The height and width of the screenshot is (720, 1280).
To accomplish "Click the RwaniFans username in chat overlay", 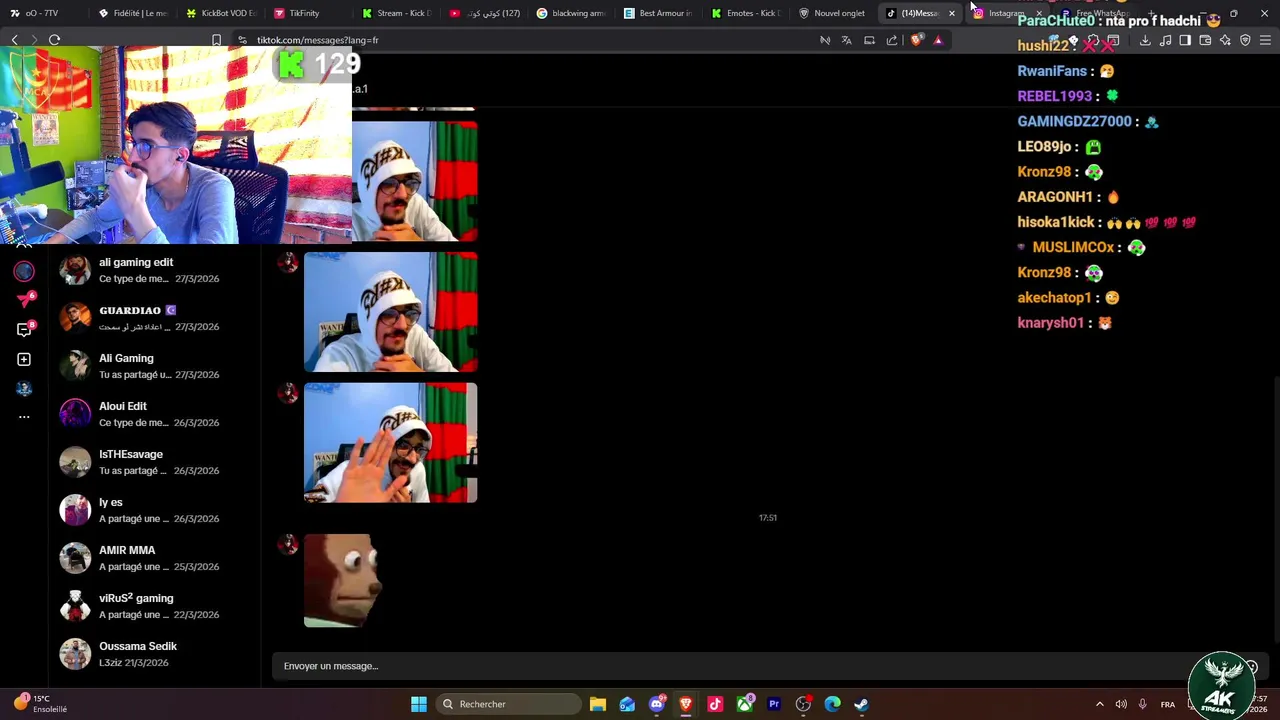I will pos(1052,71).
